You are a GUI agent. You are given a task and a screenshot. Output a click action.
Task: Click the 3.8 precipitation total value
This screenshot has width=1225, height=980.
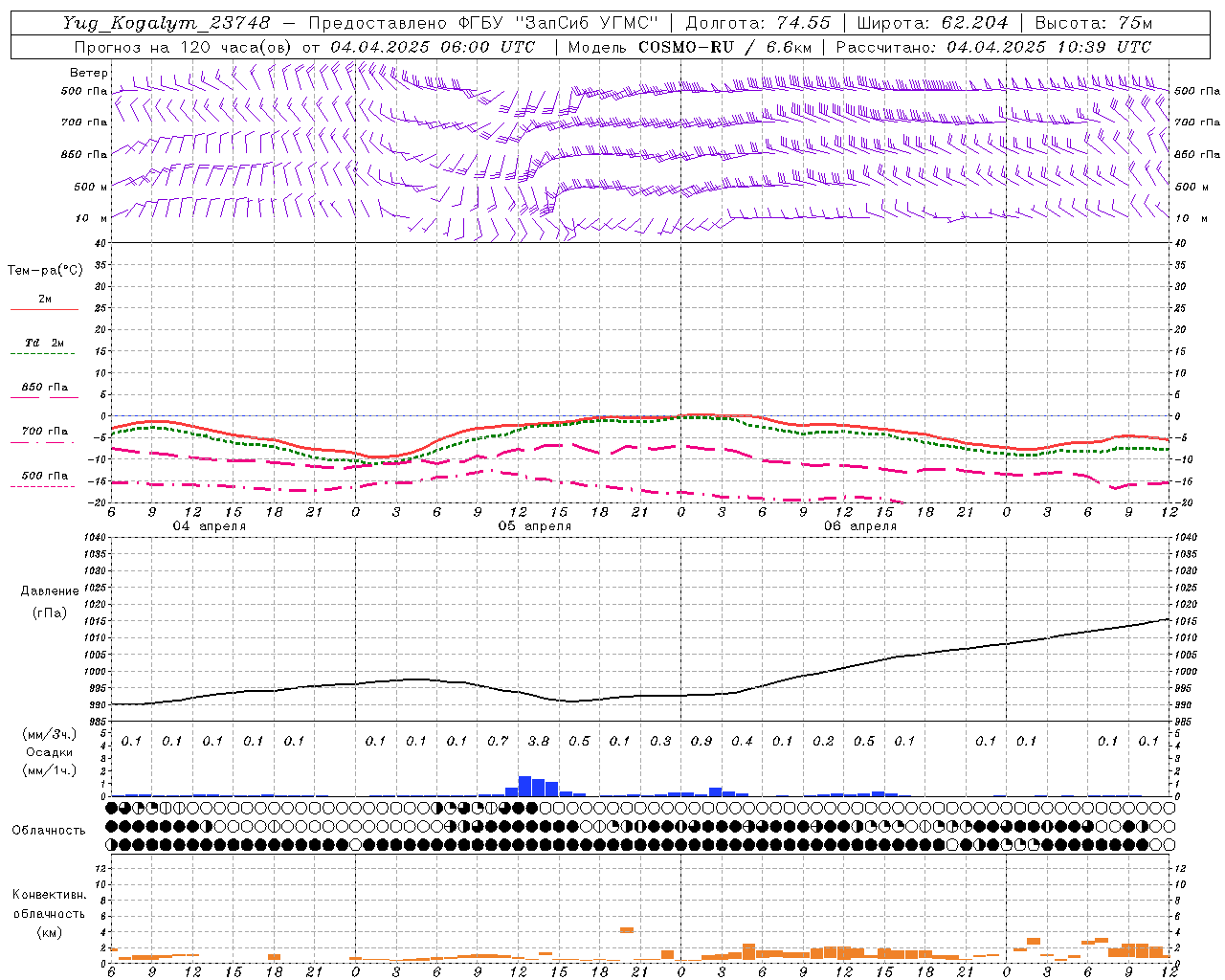(x=539, y=741)
